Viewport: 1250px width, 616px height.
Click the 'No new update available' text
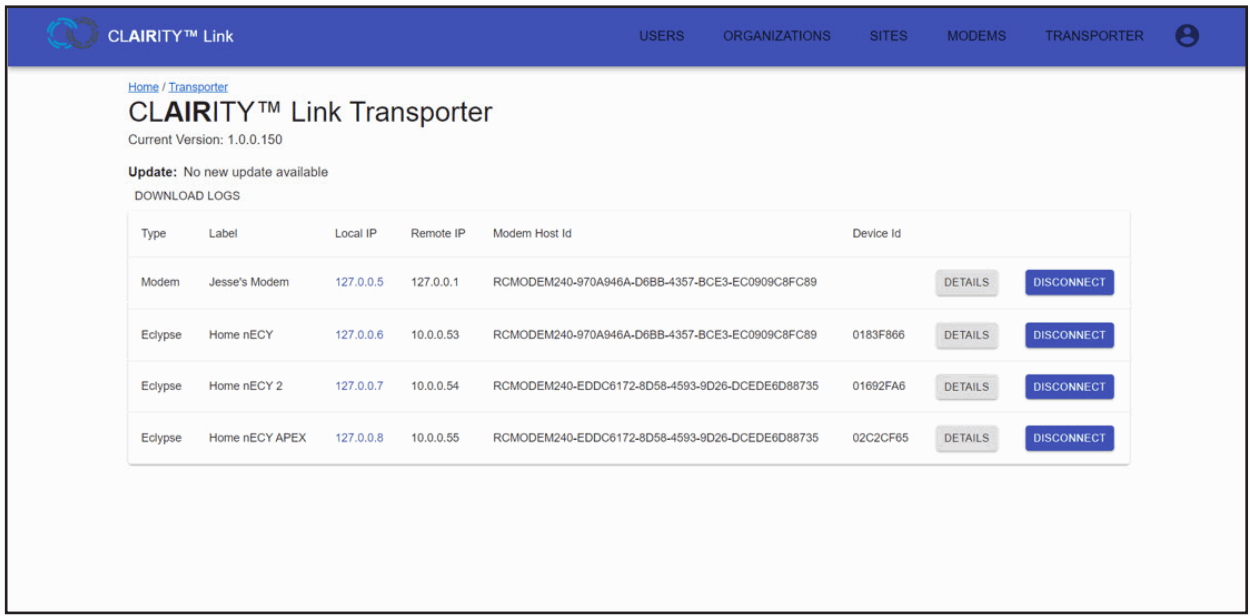point(256,172)
